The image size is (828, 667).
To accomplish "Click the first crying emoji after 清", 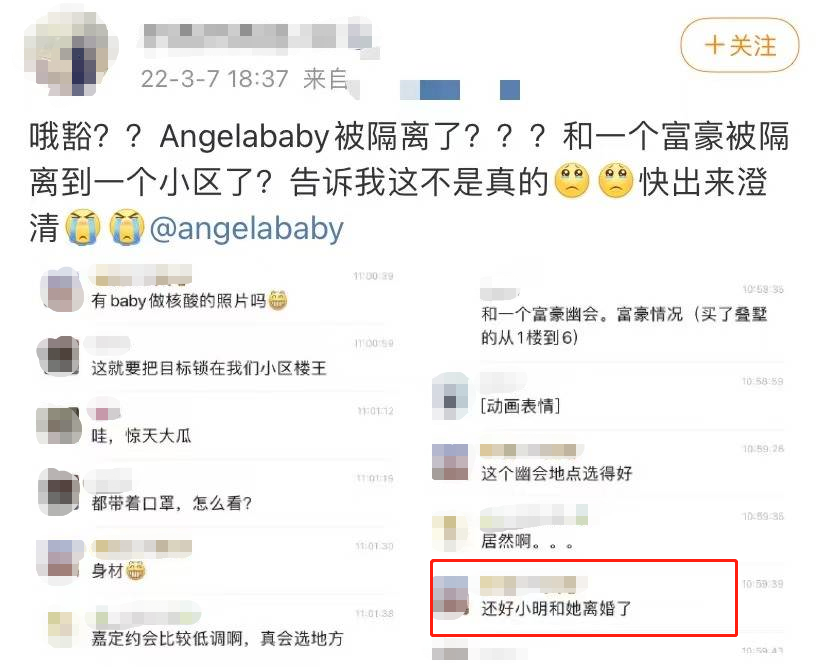I will click(83, 228).
